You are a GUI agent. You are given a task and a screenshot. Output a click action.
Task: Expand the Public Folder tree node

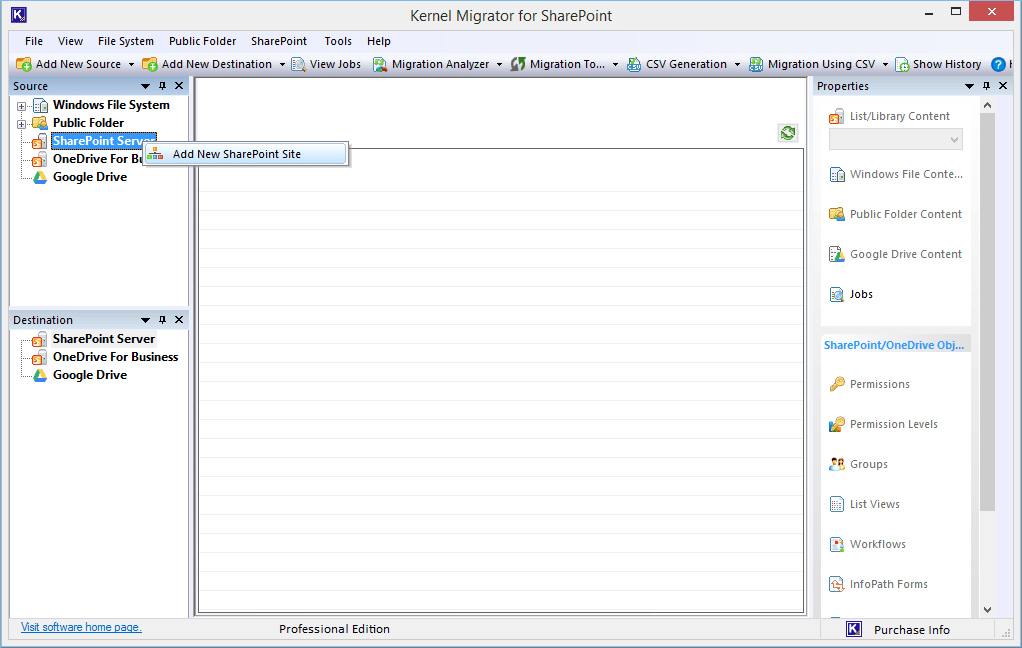click(x=22, y=124)
